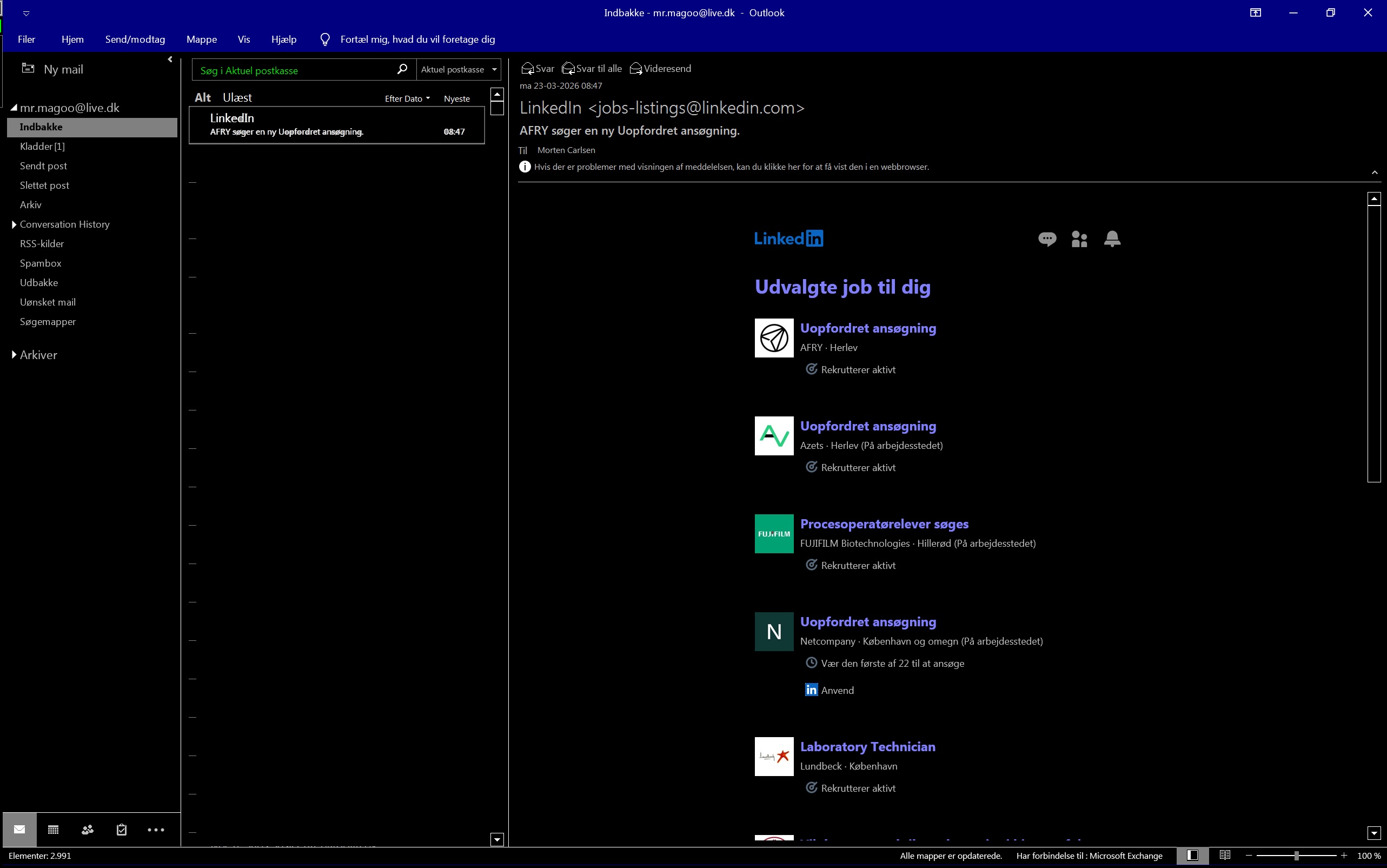Viewport: 1387px width, 868px height.
Task: Click the LinkedIn logo in email
Action: click(x=788, y=238)
